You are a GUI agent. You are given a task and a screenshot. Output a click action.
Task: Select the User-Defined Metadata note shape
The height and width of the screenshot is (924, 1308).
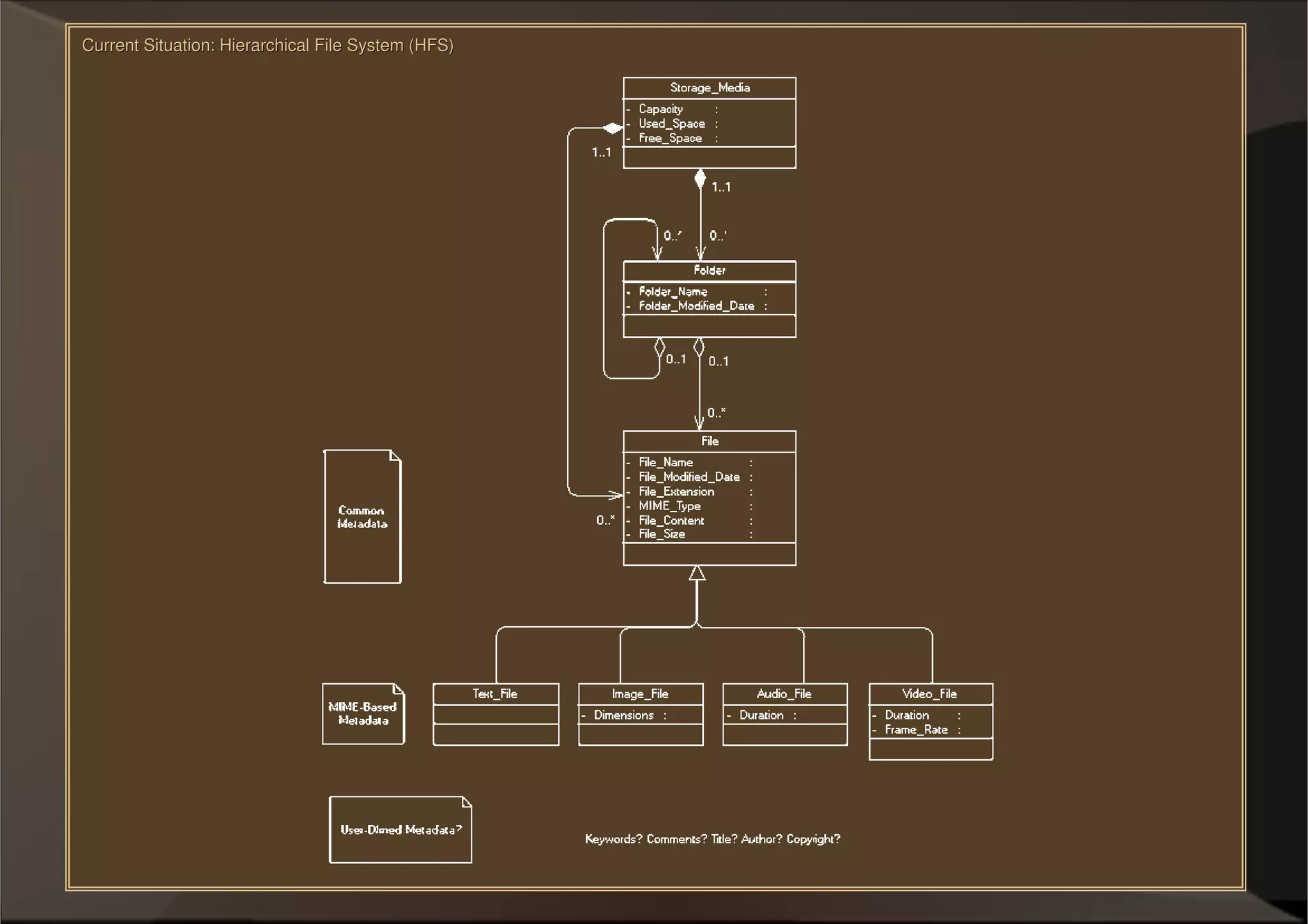400,829
